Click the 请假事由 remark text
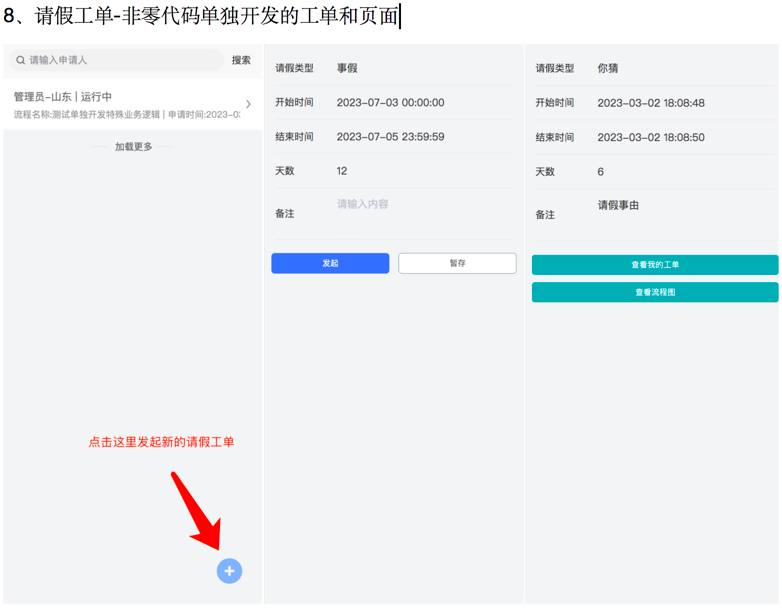 (618, 206)
